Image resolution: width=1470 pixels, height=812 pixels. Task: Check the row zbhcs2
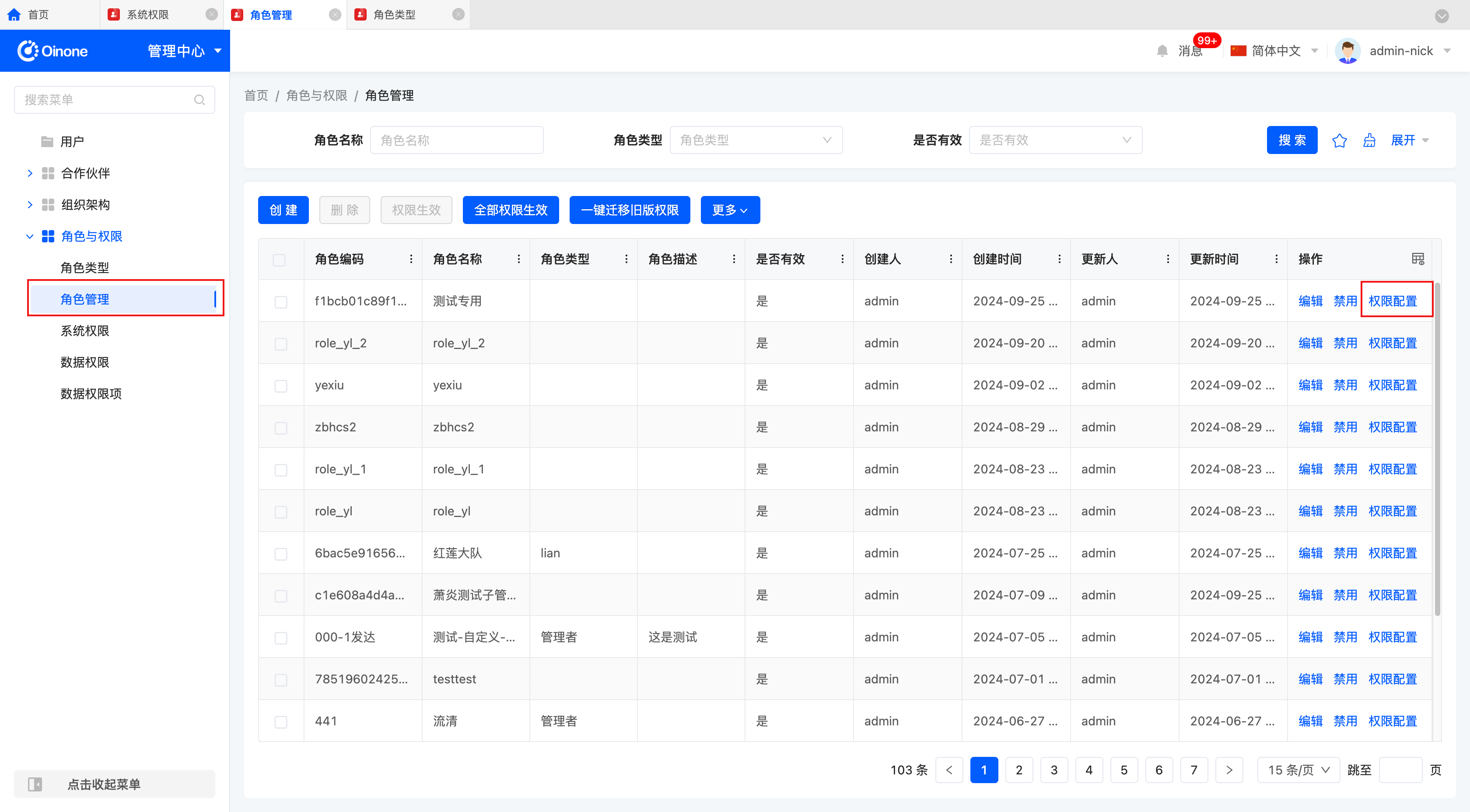tap(281, 428)
